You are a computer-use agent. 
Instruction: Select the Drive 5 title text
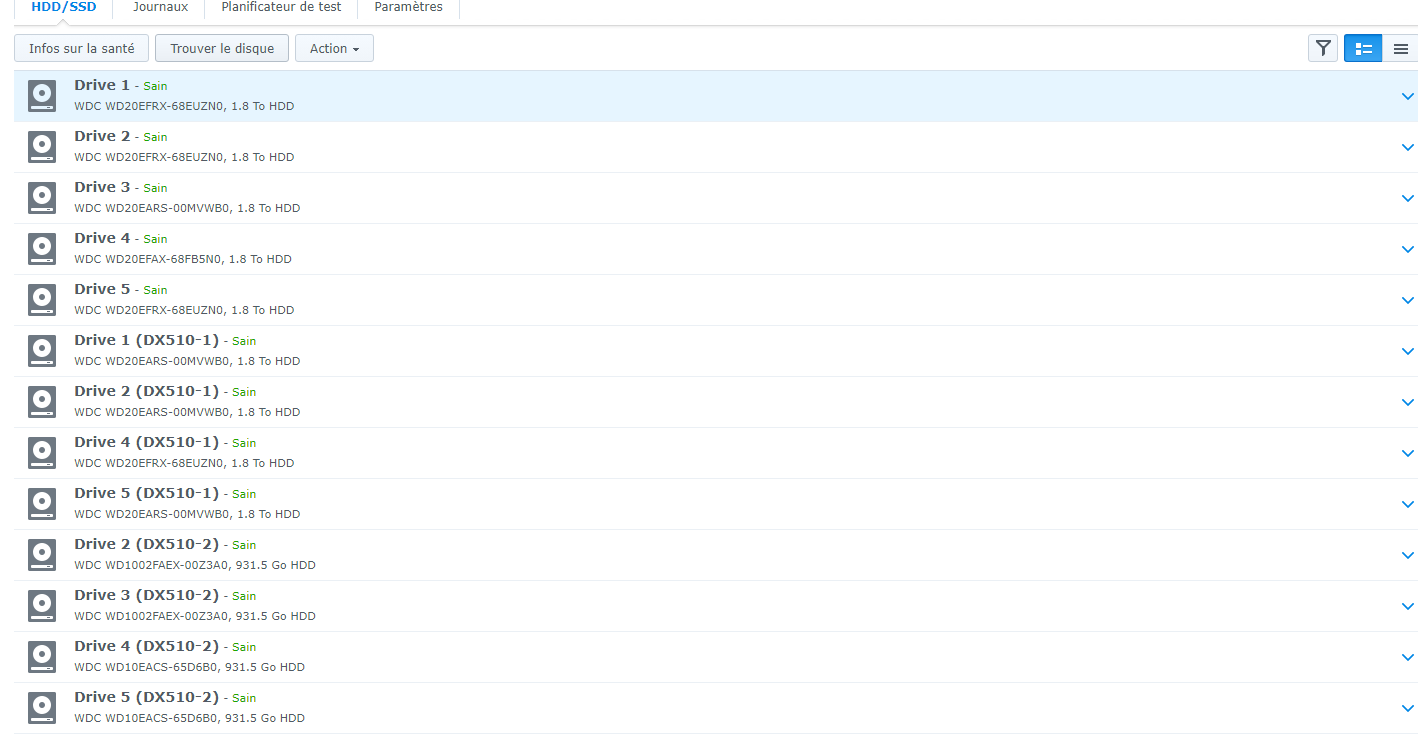coord(102,289)
